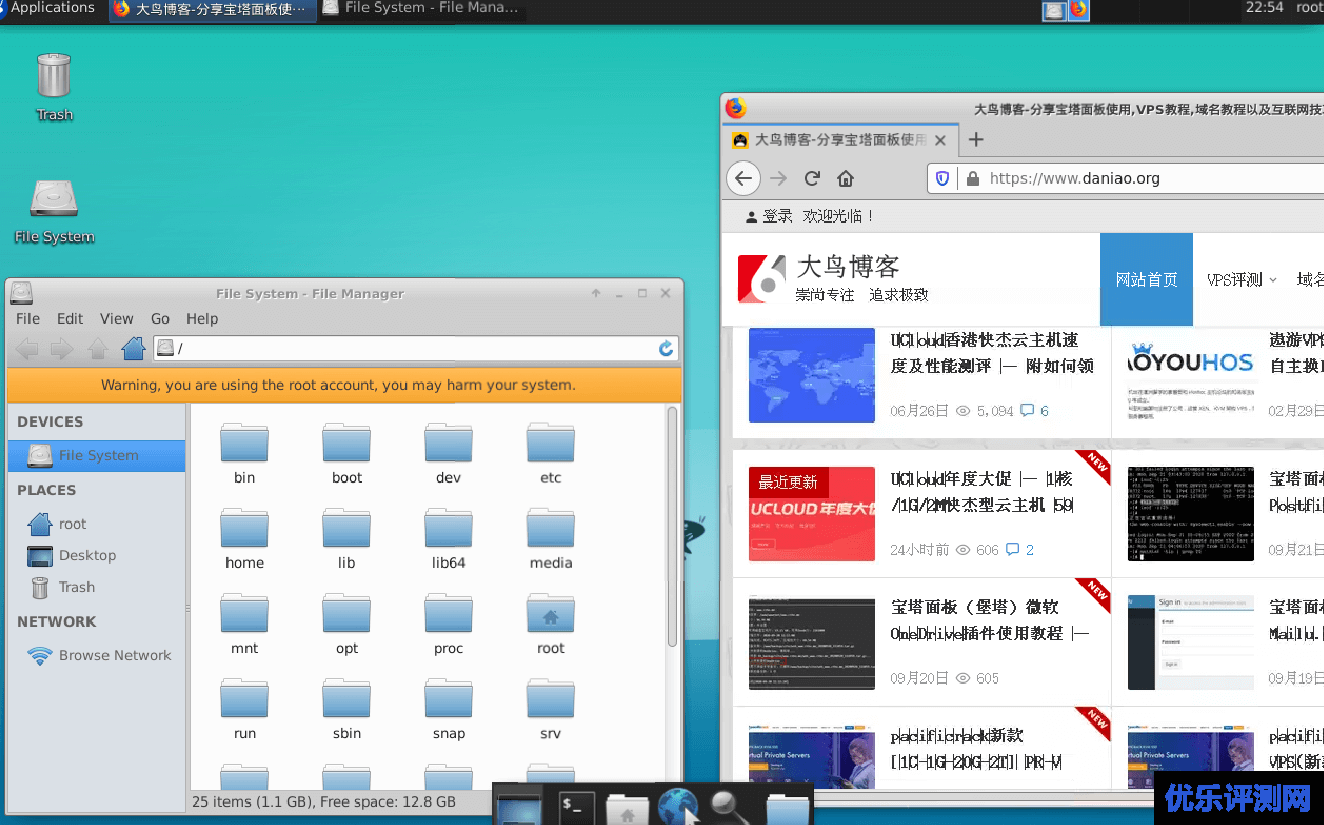Open new tab in Firefox
The image size is (1324, 825).
click(x=977, y=140)
